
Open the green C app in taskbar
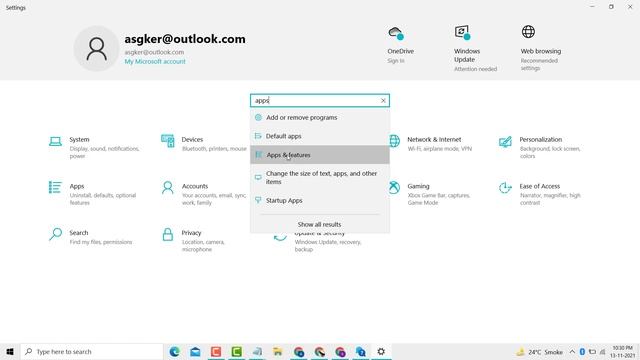pyautogui.click(x=237, y=351)
